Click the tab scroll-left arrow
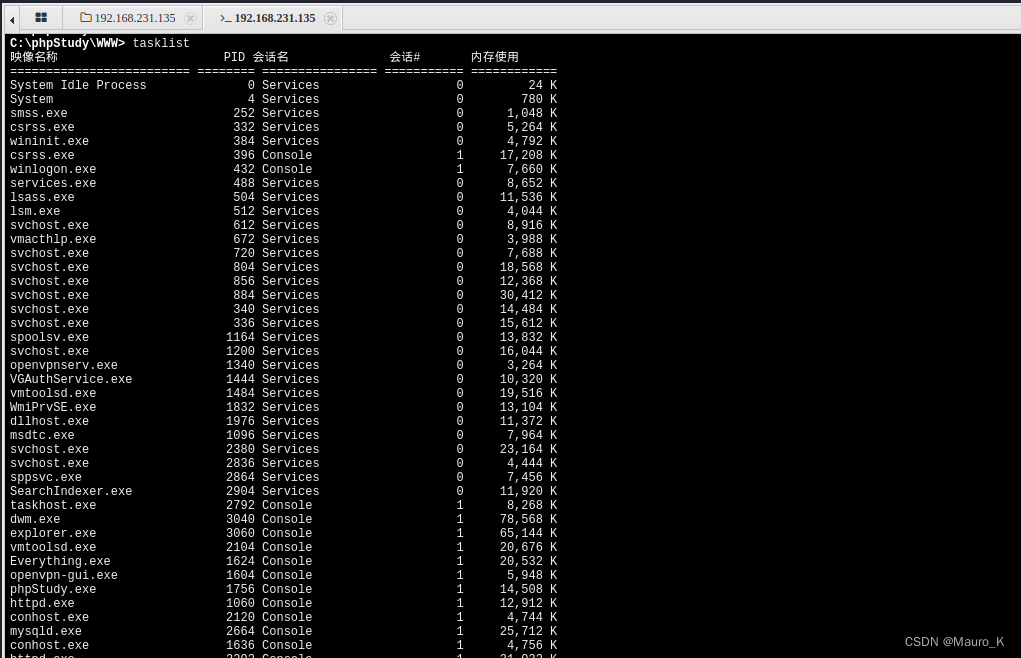The width and height of the screenshot is (1021, 658). pyautogui.click(x=12, y=20)
